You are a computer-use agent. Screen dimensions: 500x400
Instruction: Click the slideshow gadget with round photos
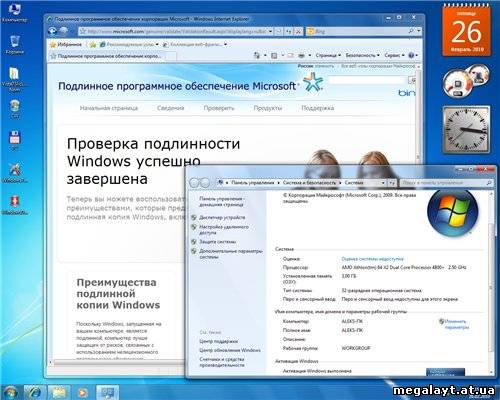(466, 82)
